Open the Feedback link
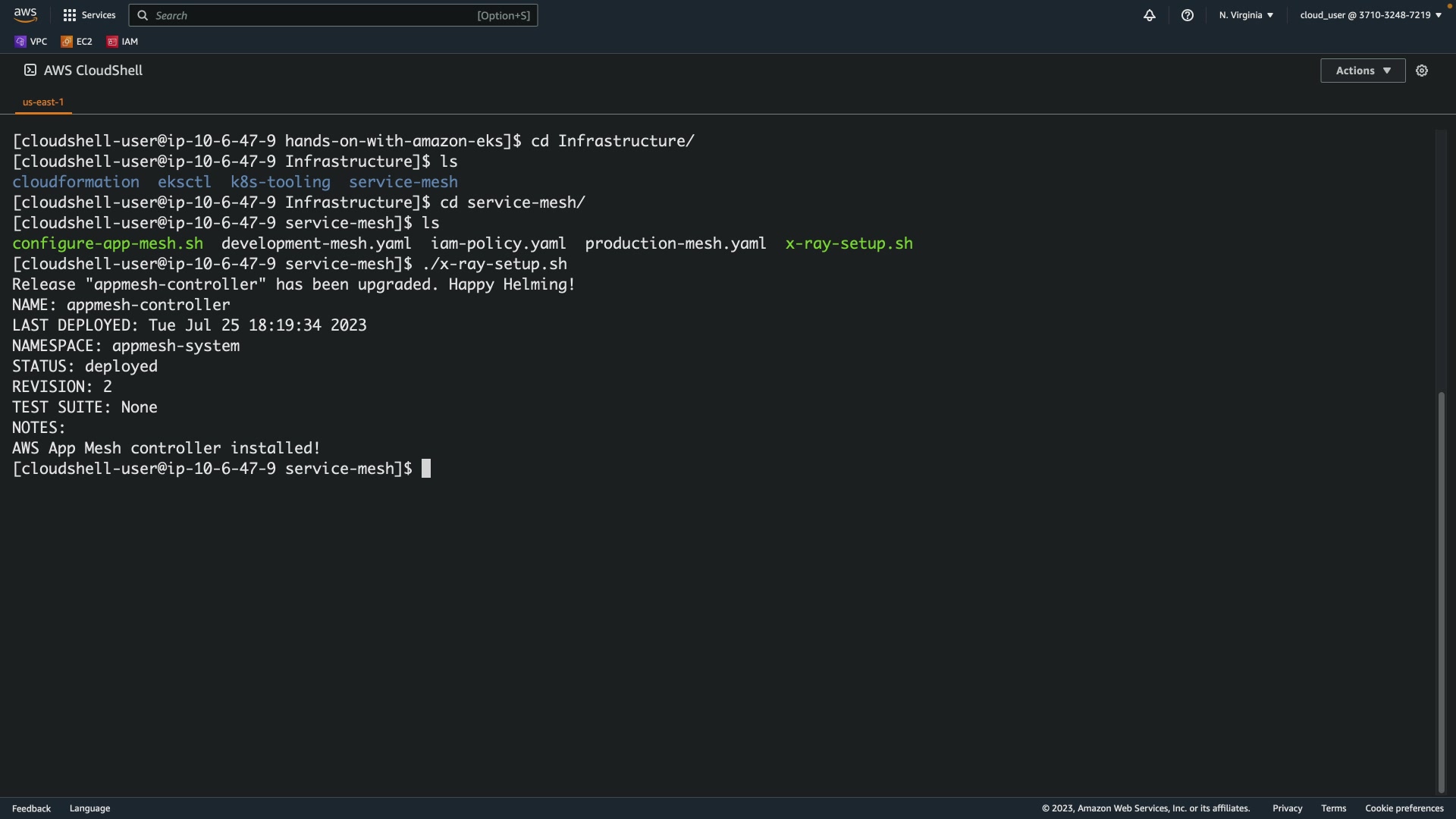The width and height of the screenshot is (1456, 819). click(31, 808)
